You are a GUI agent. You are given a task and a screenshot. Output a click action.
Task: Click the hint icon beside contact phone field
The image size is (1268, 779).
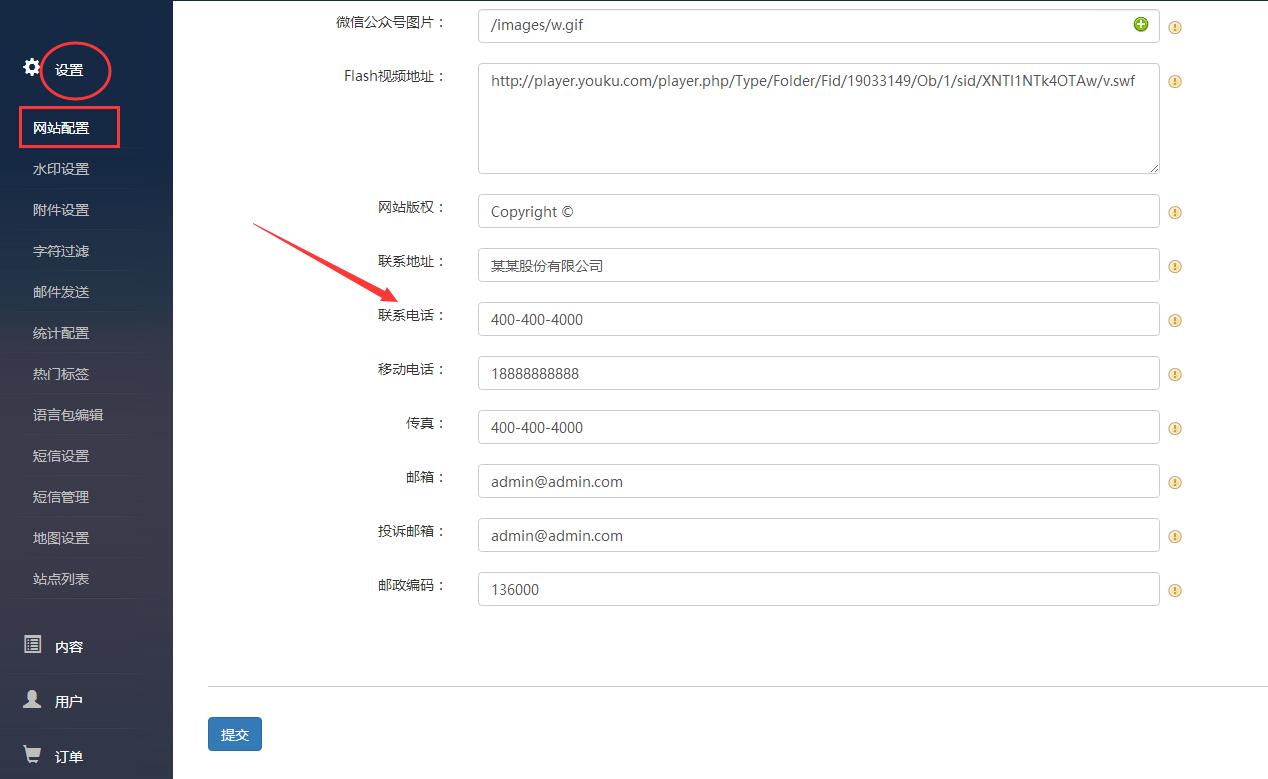tap(1175, 320)
